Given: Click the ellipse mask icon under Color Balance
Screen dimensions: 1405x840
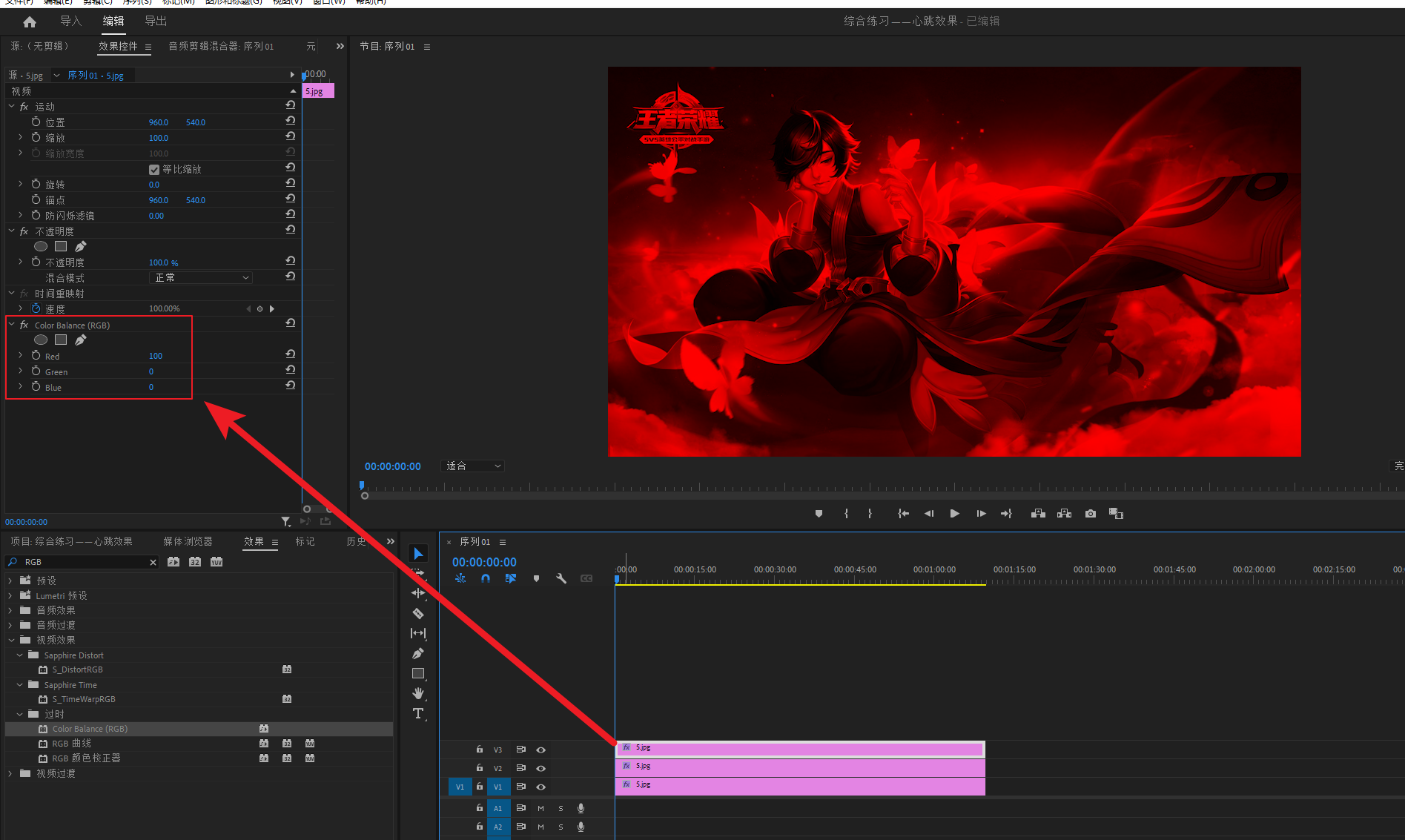Looking at the screenshot, I should pyautogui.click(x=41, y=340).
